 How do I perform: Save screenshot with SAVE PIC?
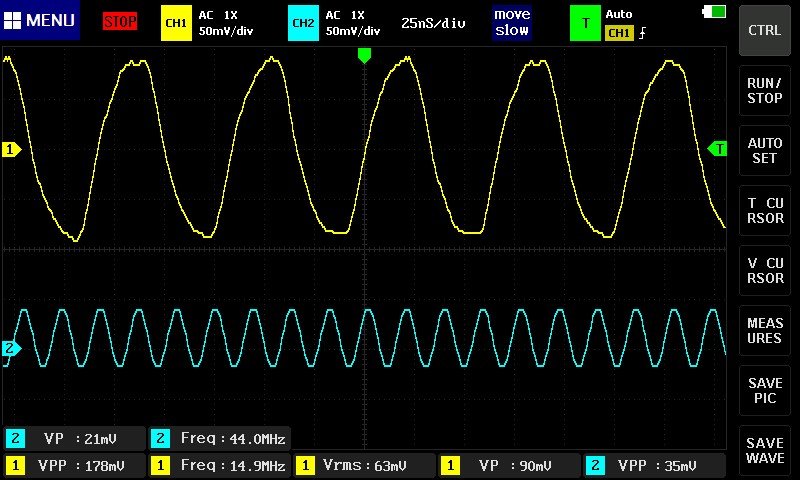click(x=765, y=391)
